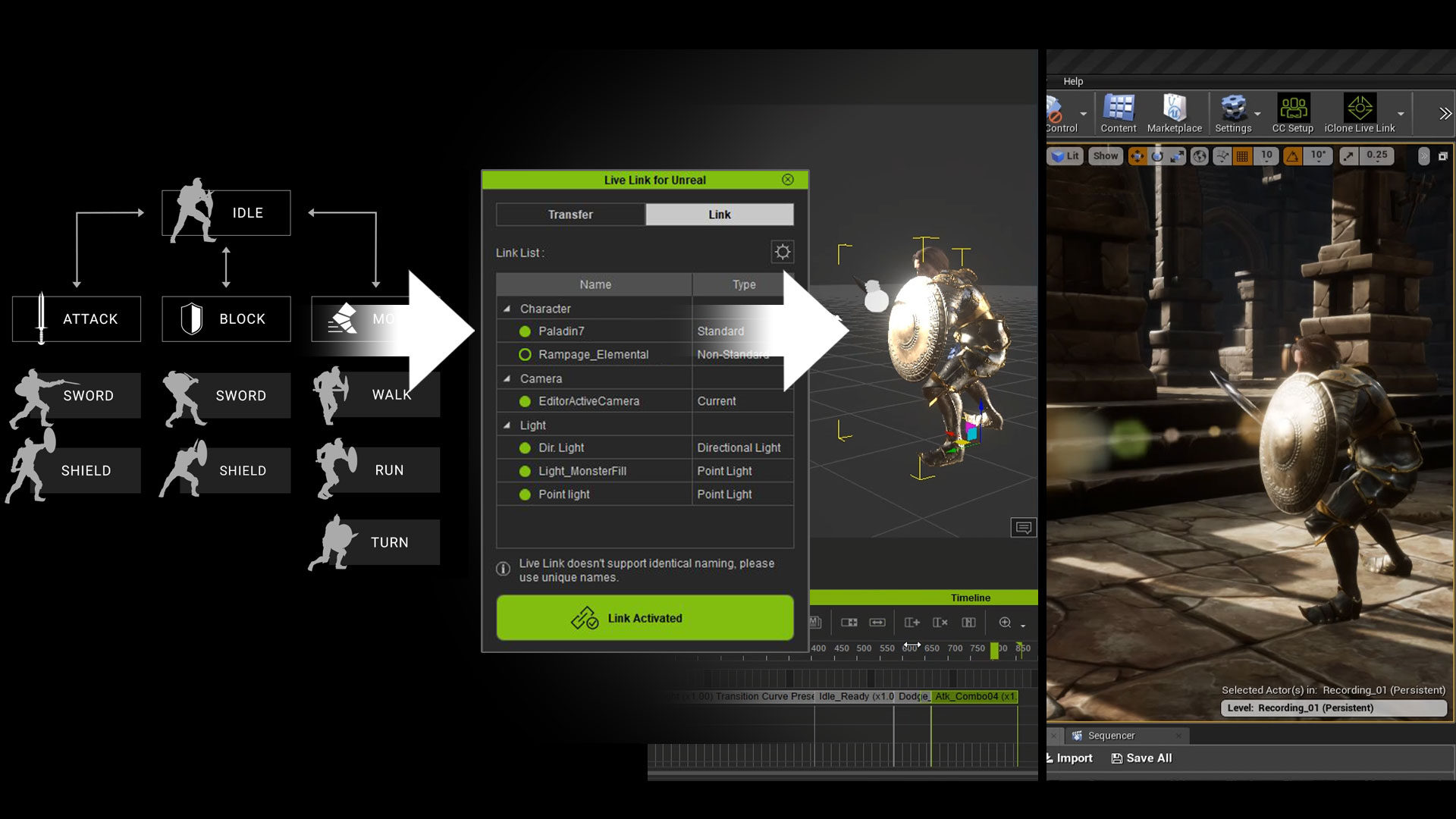
Task: Open the Help menu in Unreal
Action: (1073, 81)
